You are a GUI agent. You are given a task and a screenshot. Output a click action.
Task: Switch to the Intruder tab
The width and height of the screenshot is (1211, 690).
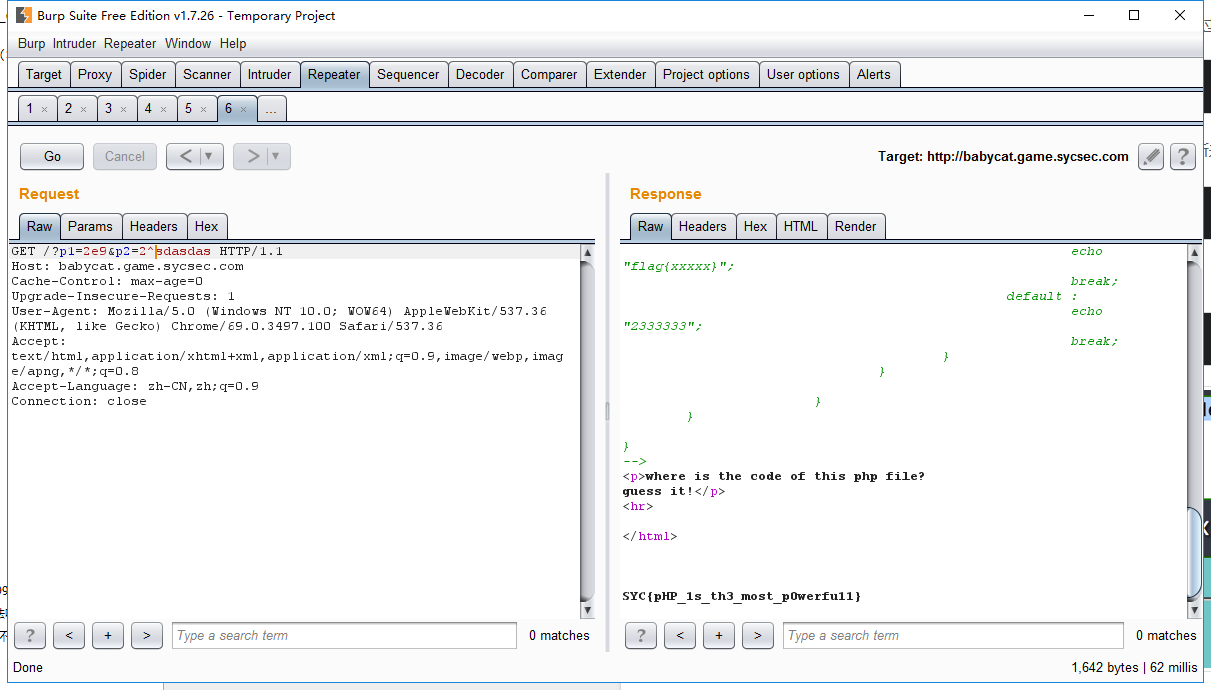click(270, 74)
